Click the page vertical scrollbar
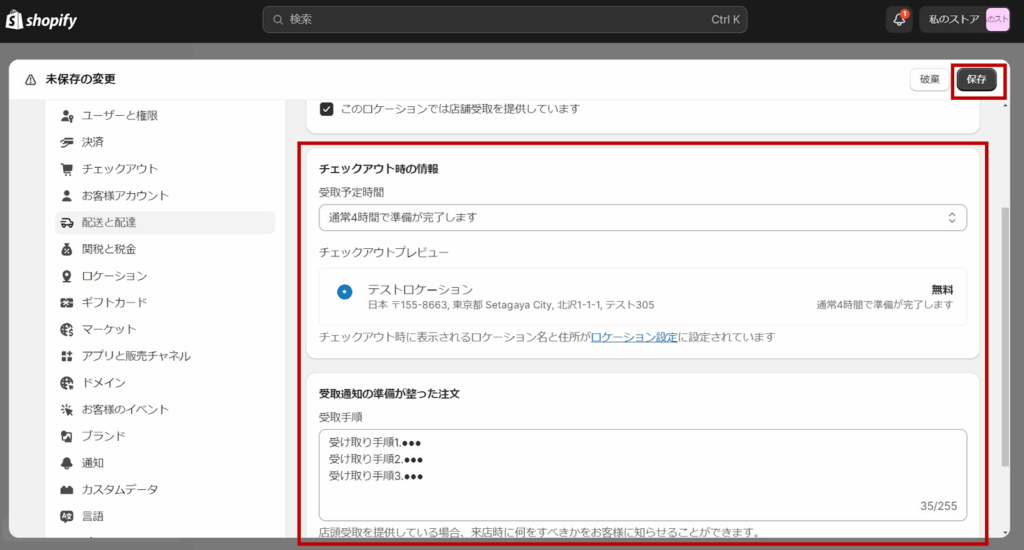The width and height of the screenshot is (1024, 550). pos(1005,337)
